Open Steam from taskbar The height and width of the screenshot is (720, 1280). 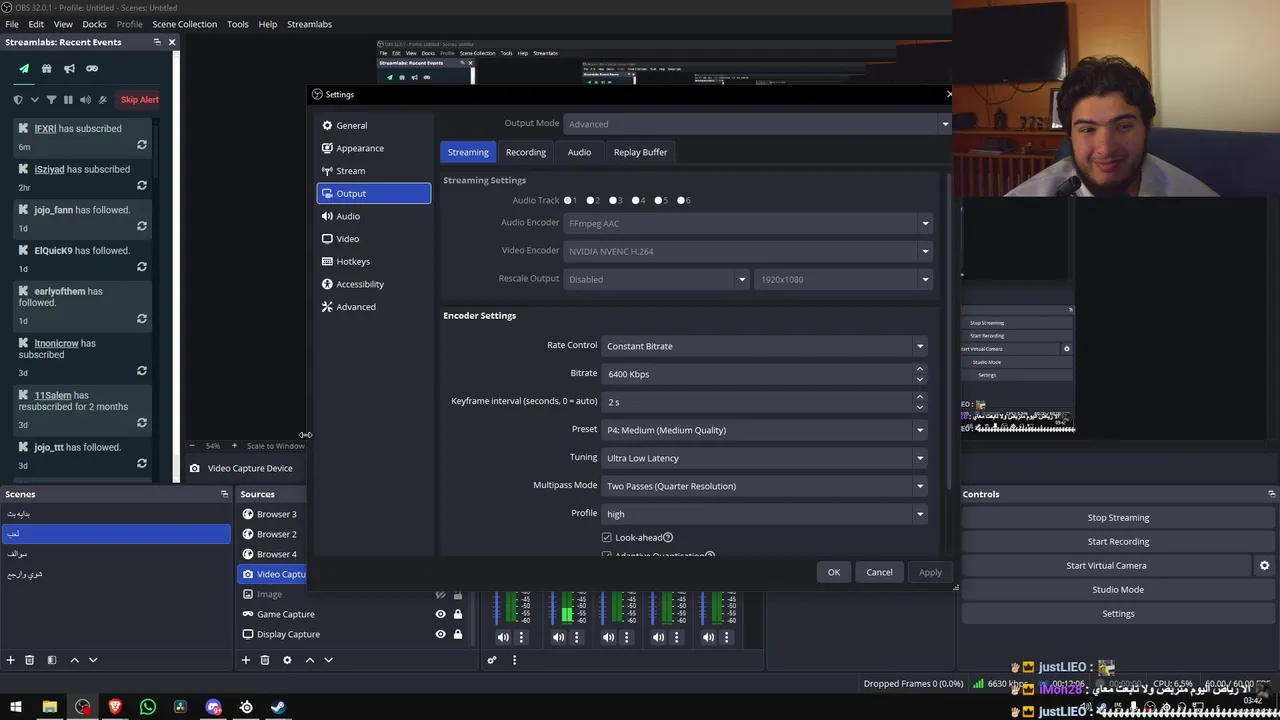(x=278, y=707)
